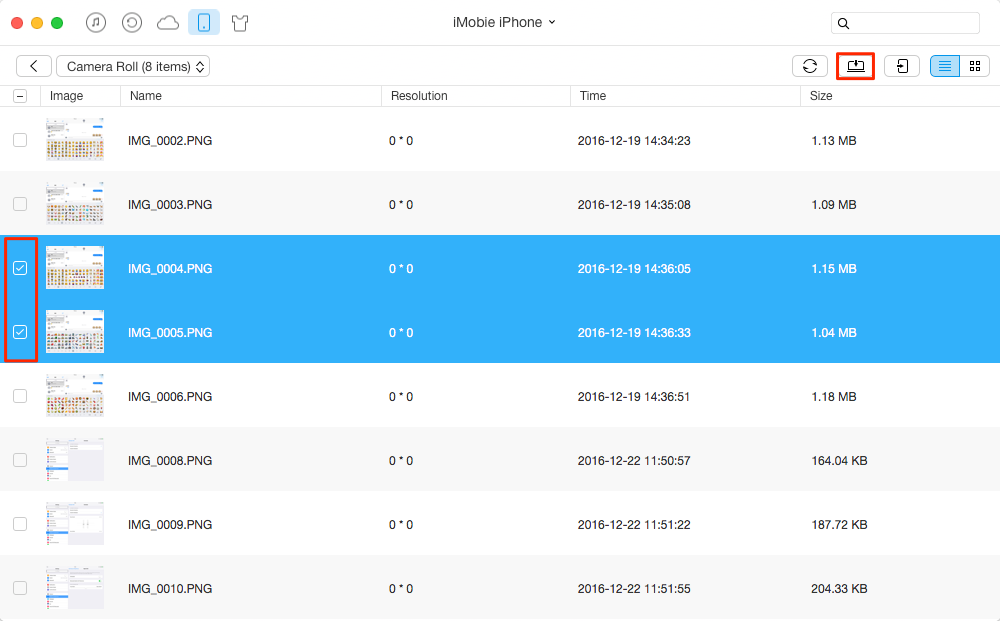Check the box for IMG_0006.PNG

pos(20,396)
